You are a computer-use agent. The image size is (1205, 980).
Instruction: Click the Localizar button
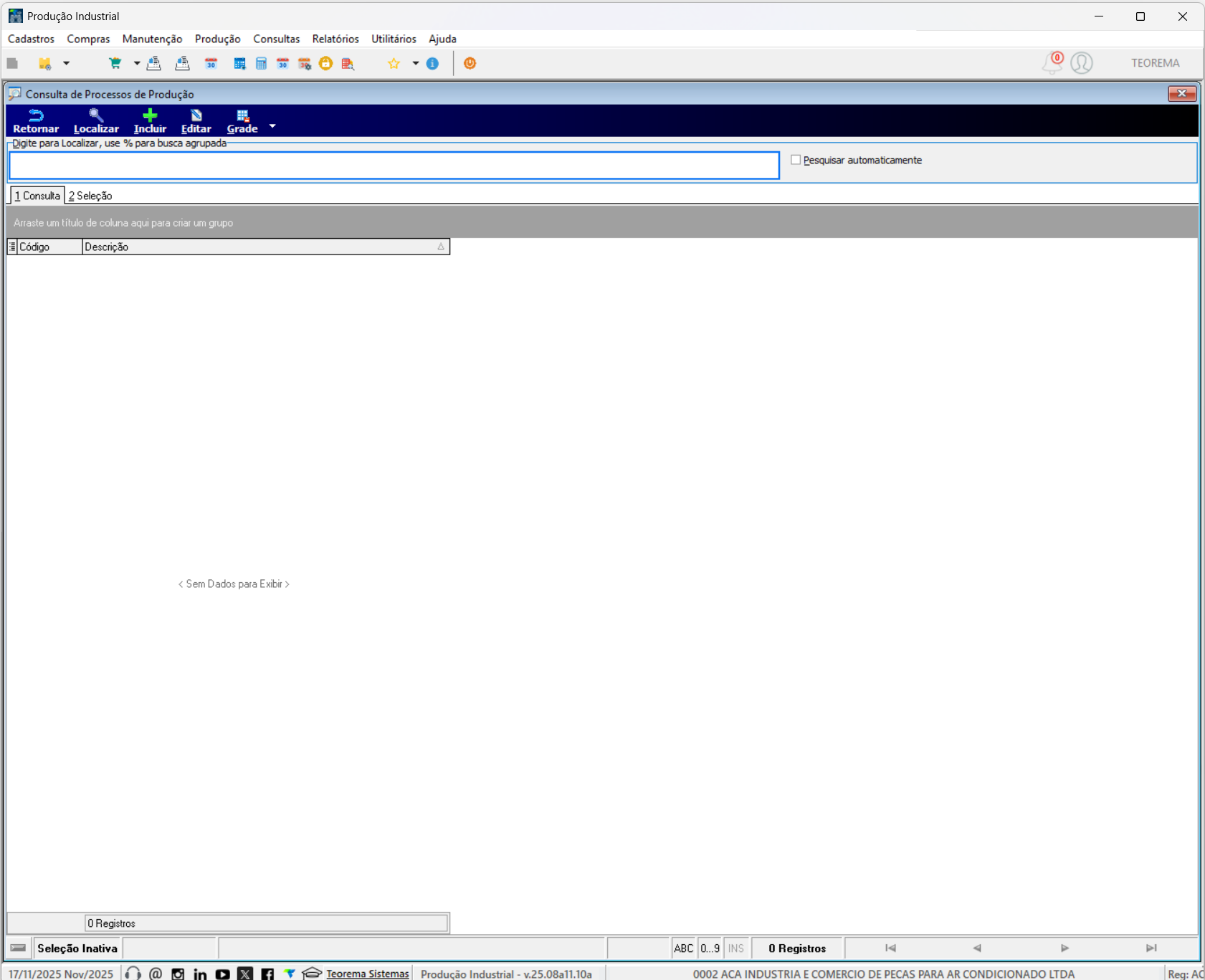(x=96, y=121)
